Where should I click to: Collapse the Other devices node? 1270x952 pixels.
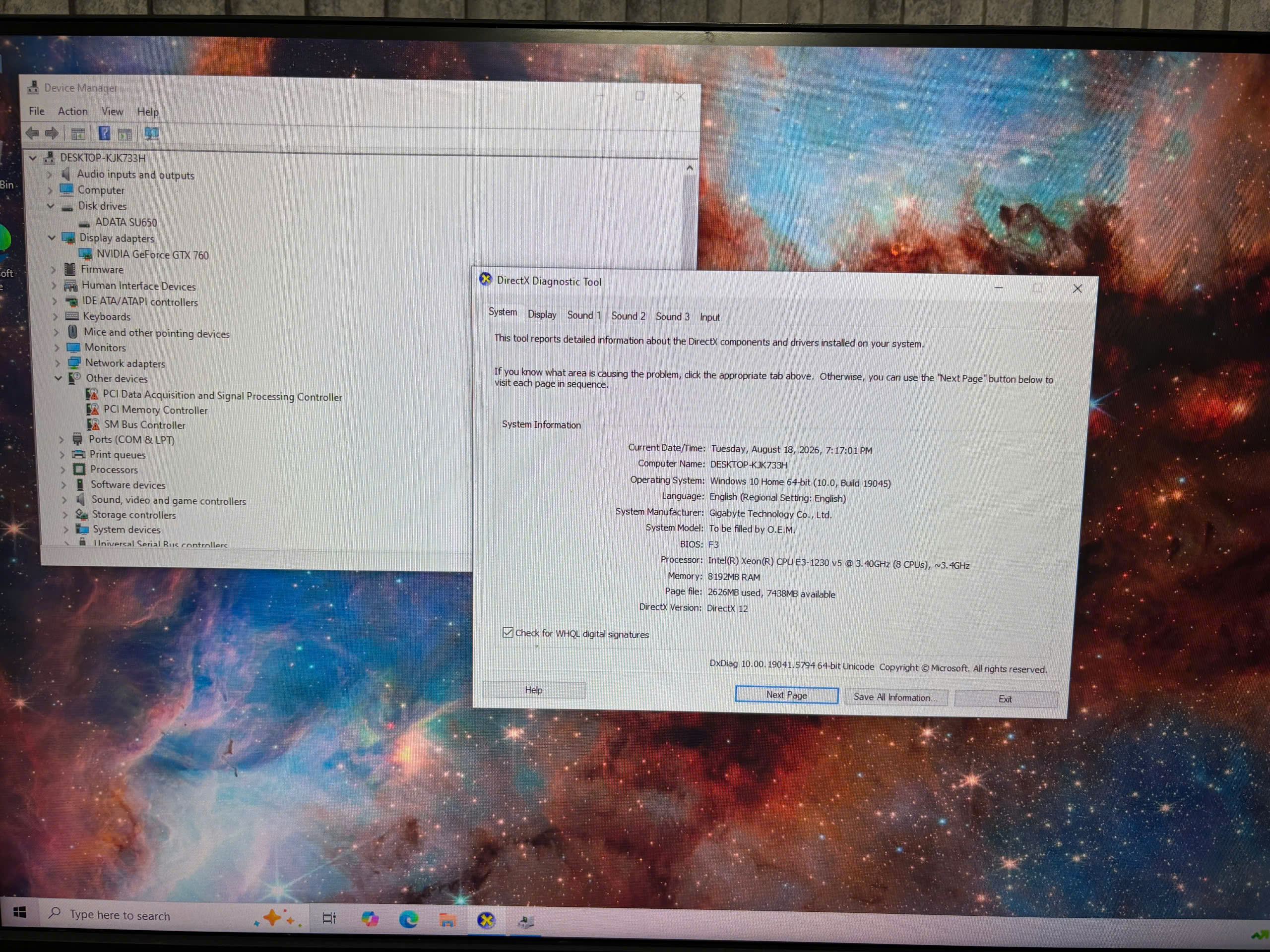(59, 378)
